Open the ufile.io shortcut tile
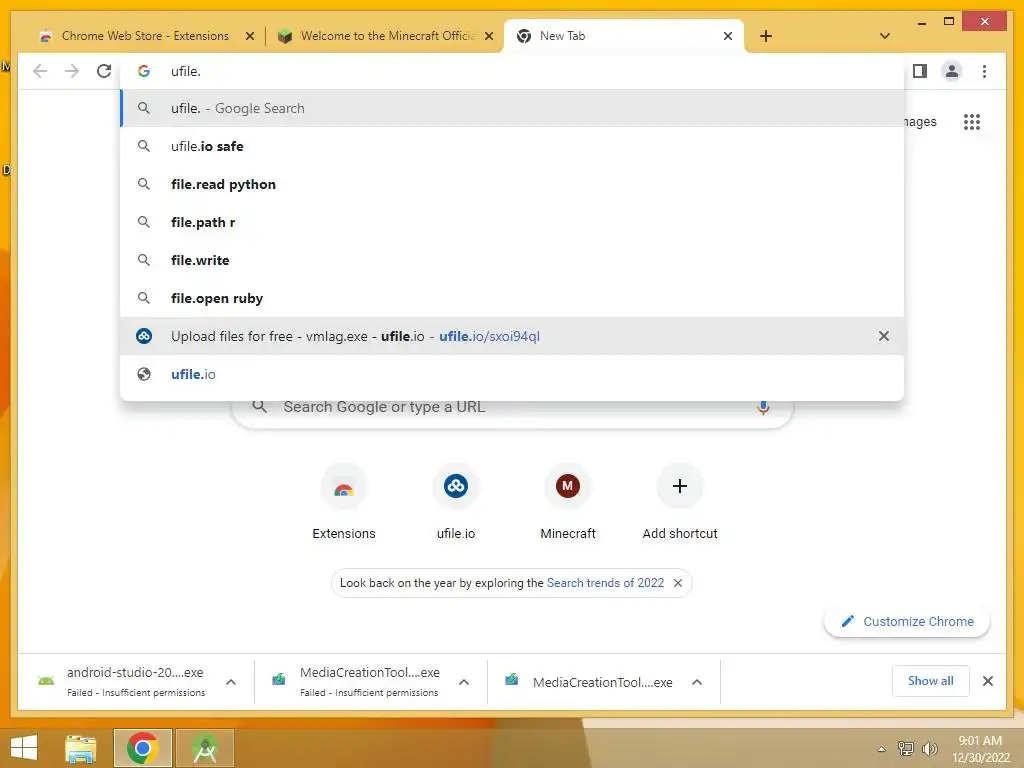 456,502
